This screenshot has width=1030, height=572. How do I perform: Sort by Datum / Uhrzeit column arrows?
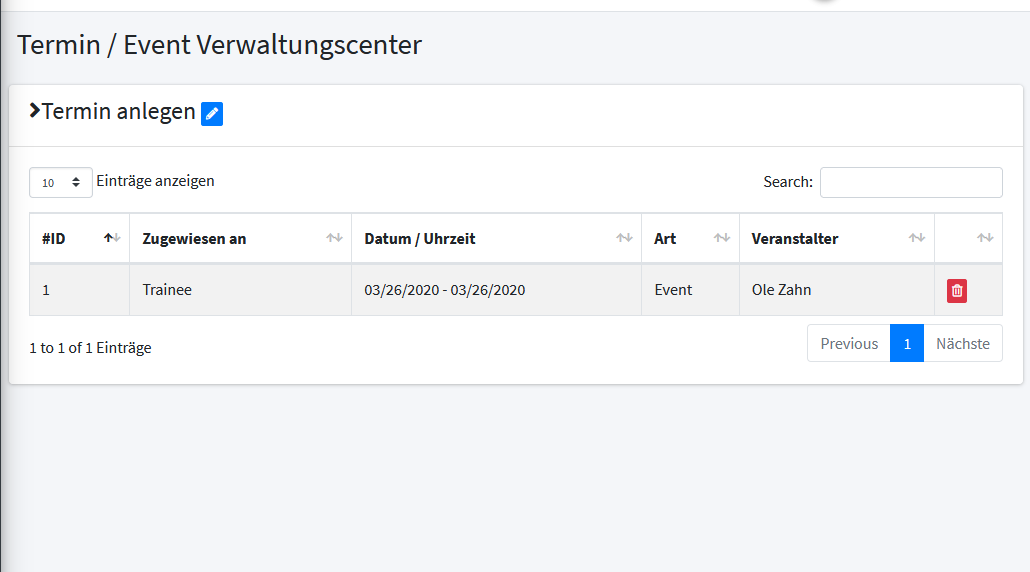tap(624, 238)
